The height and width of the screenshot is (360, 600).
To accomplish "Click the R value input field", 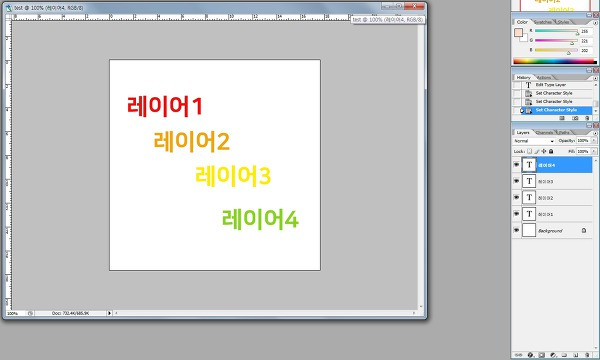I will 586,31.
